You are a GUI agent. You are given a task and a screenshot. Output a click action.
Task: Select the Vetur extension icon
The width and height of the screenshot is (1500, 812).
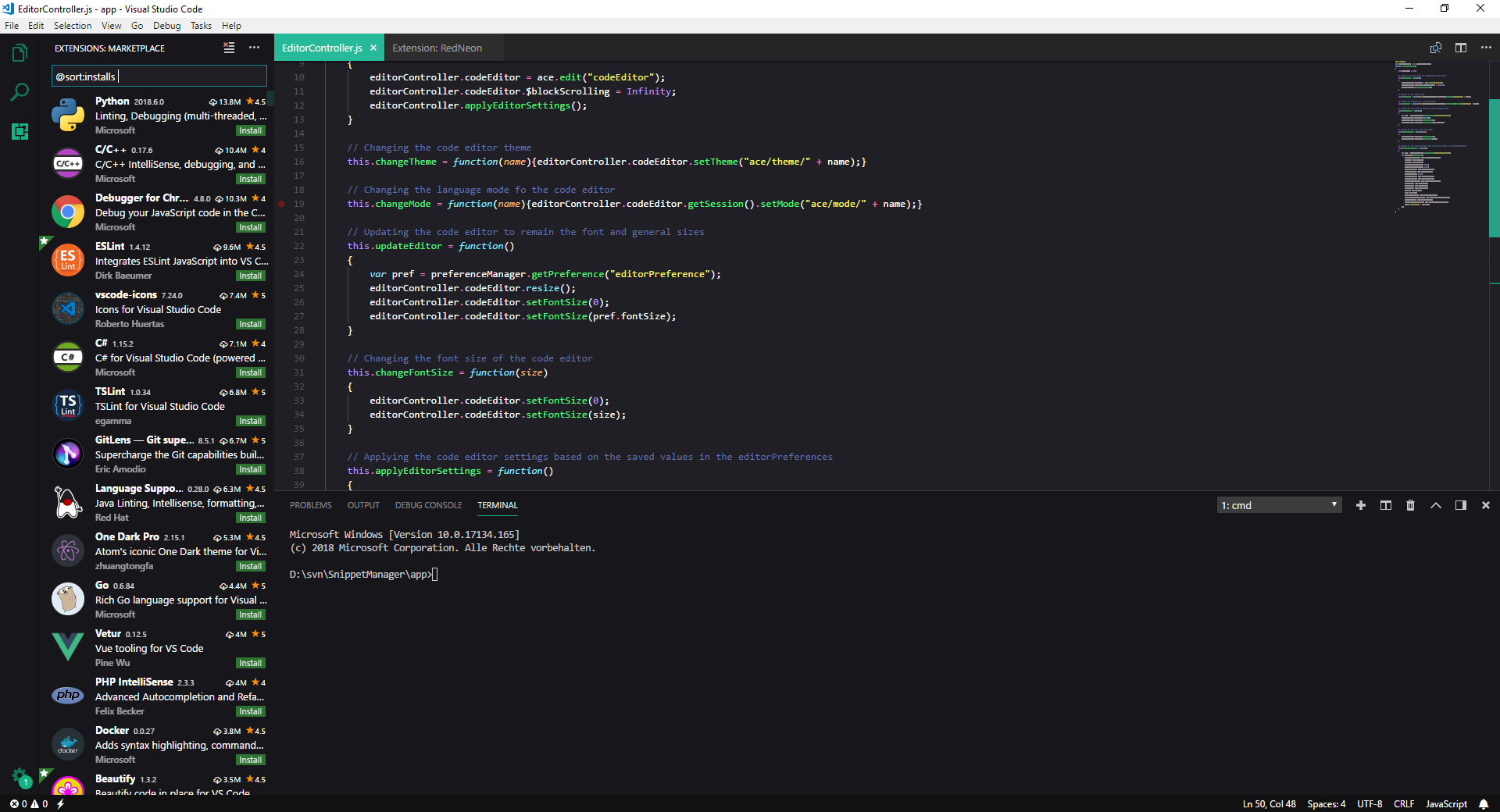pyautogui.click(x=68, y=647)
